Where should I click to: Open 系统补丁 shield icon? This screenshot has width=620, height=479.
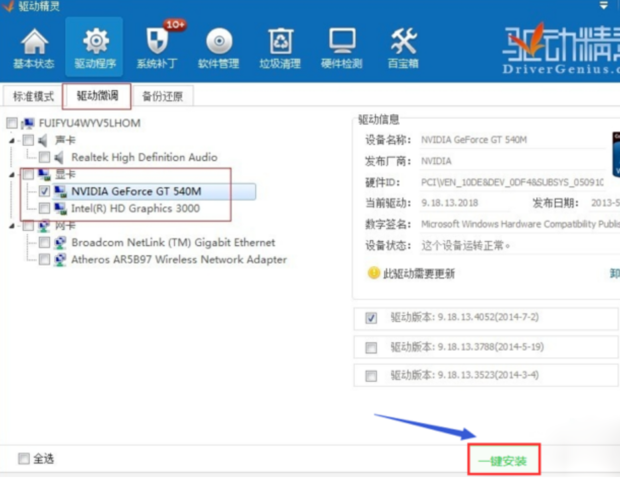(x=157, y=41)
